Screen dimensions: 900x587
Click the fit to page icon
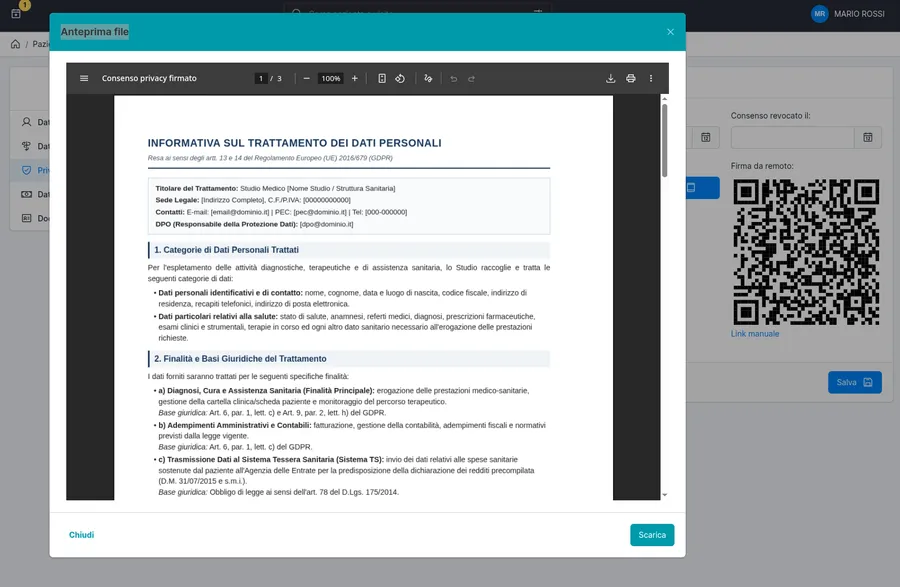pyautogui.click(x=382, y=79)
